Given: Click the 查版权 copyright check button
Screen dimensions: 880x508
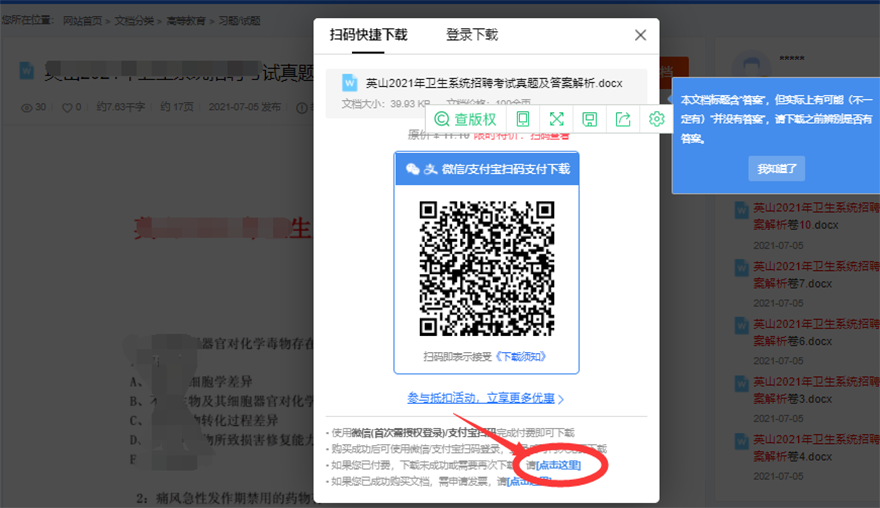Looking at the screenshot, I should click(465, 119).
